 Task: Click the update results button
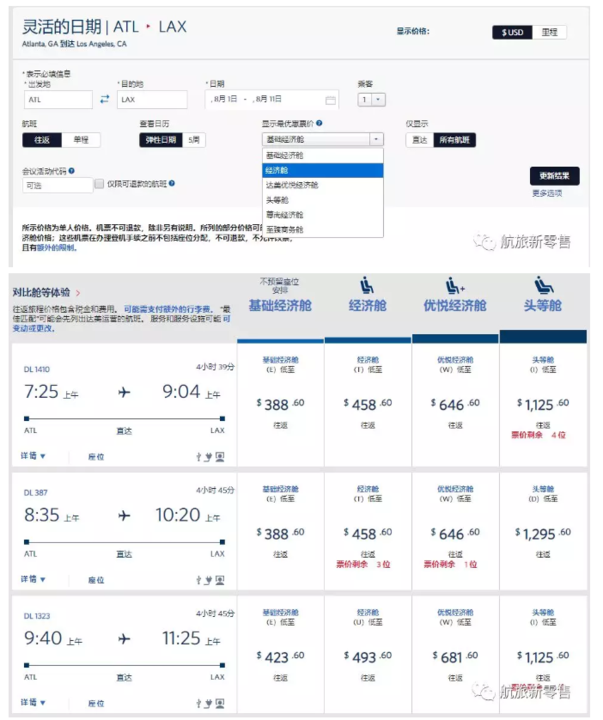click(554, 176)
